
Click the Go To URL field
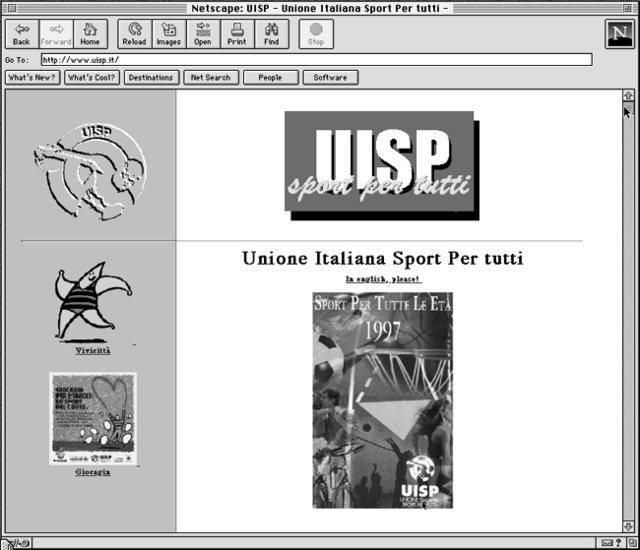[x=316, y=60]
